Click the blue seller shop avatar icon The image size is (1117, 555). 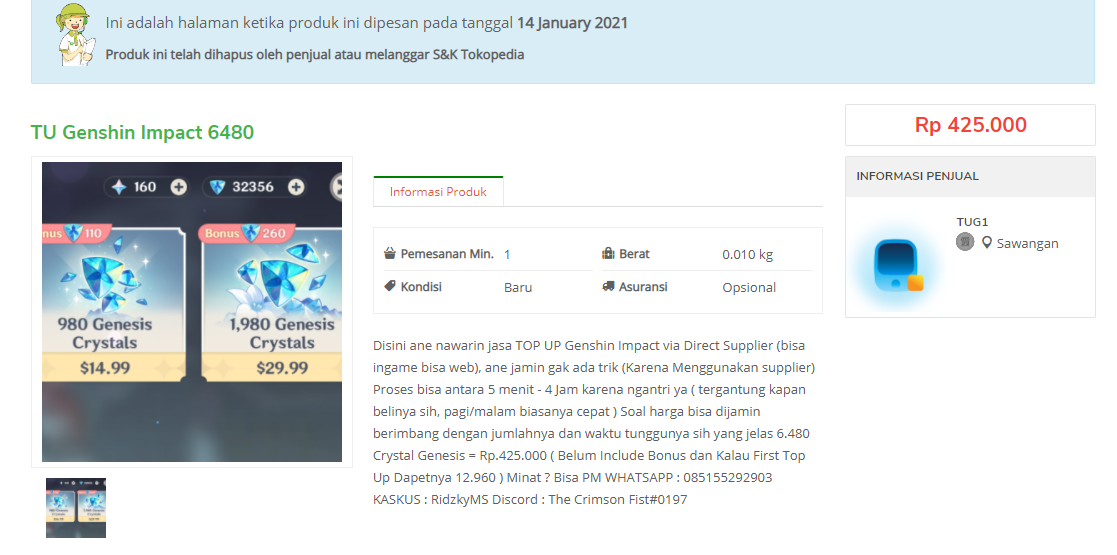point(898,266)
